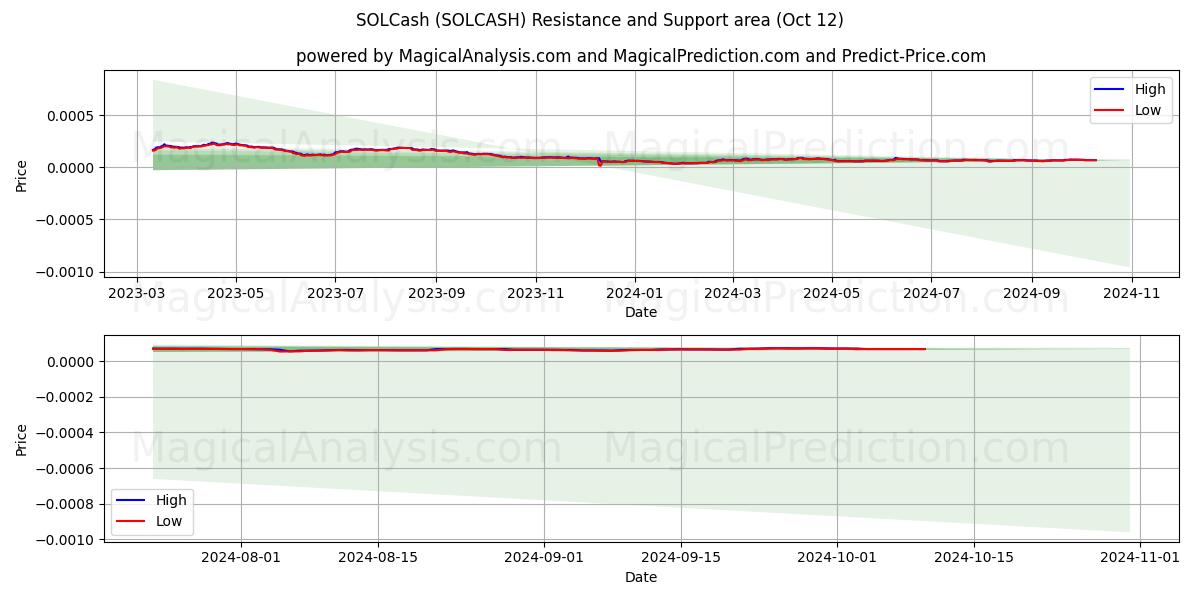
Task: Click the '2023-07' x-axis label in the top chart
Action: (x=335, y=294)
